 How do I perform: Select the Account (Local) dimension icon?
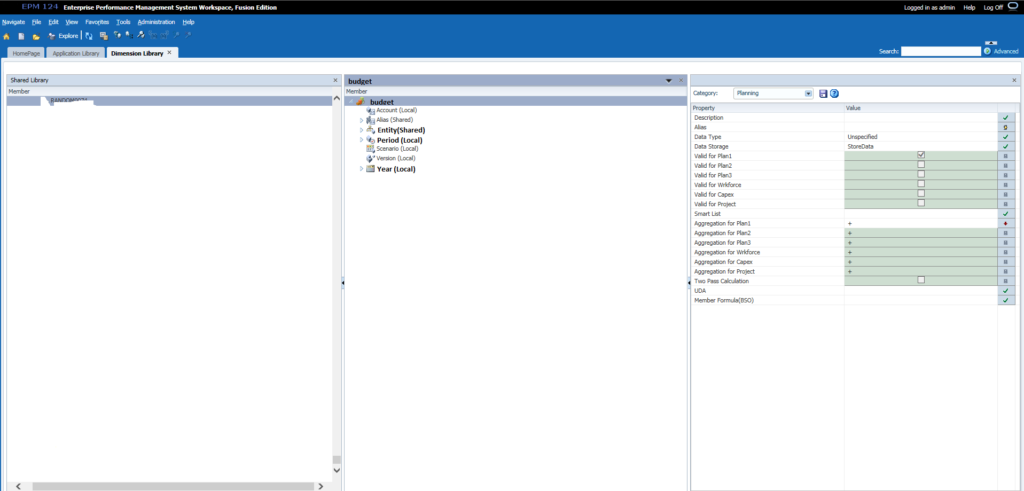point(371,111)
